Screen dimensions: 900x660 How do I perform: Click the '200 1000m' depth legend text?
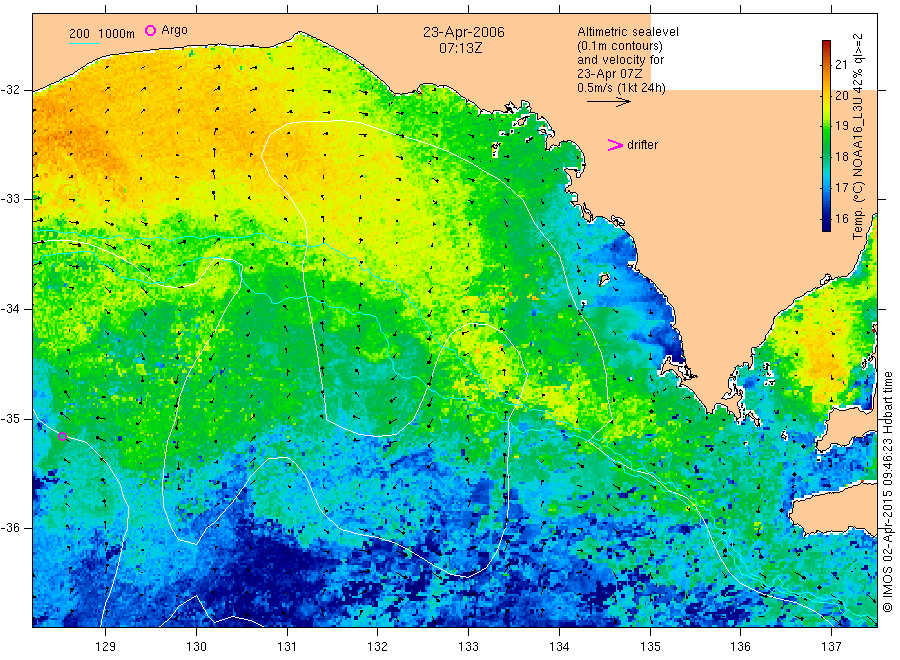coord(102,34)
